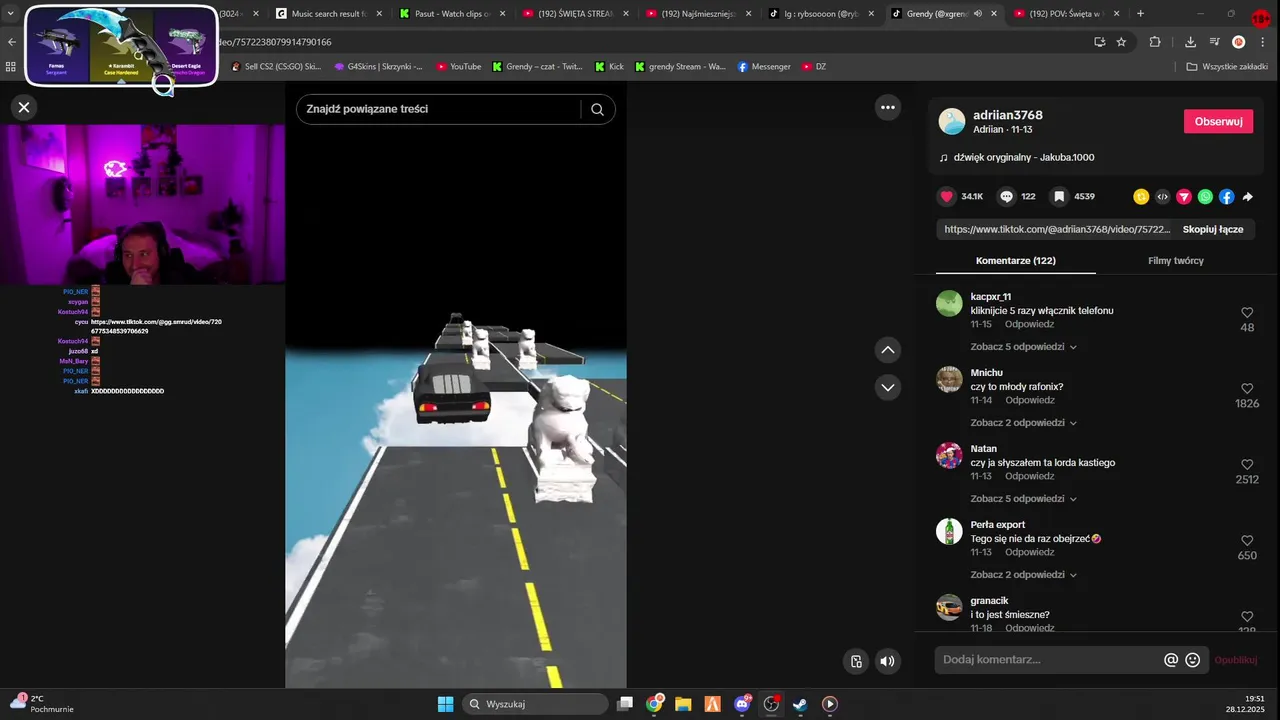Open Steam from the taskbar
The height and width of the screenshot is (720, 1280).
pyautogui.click(x=800, y=704)
